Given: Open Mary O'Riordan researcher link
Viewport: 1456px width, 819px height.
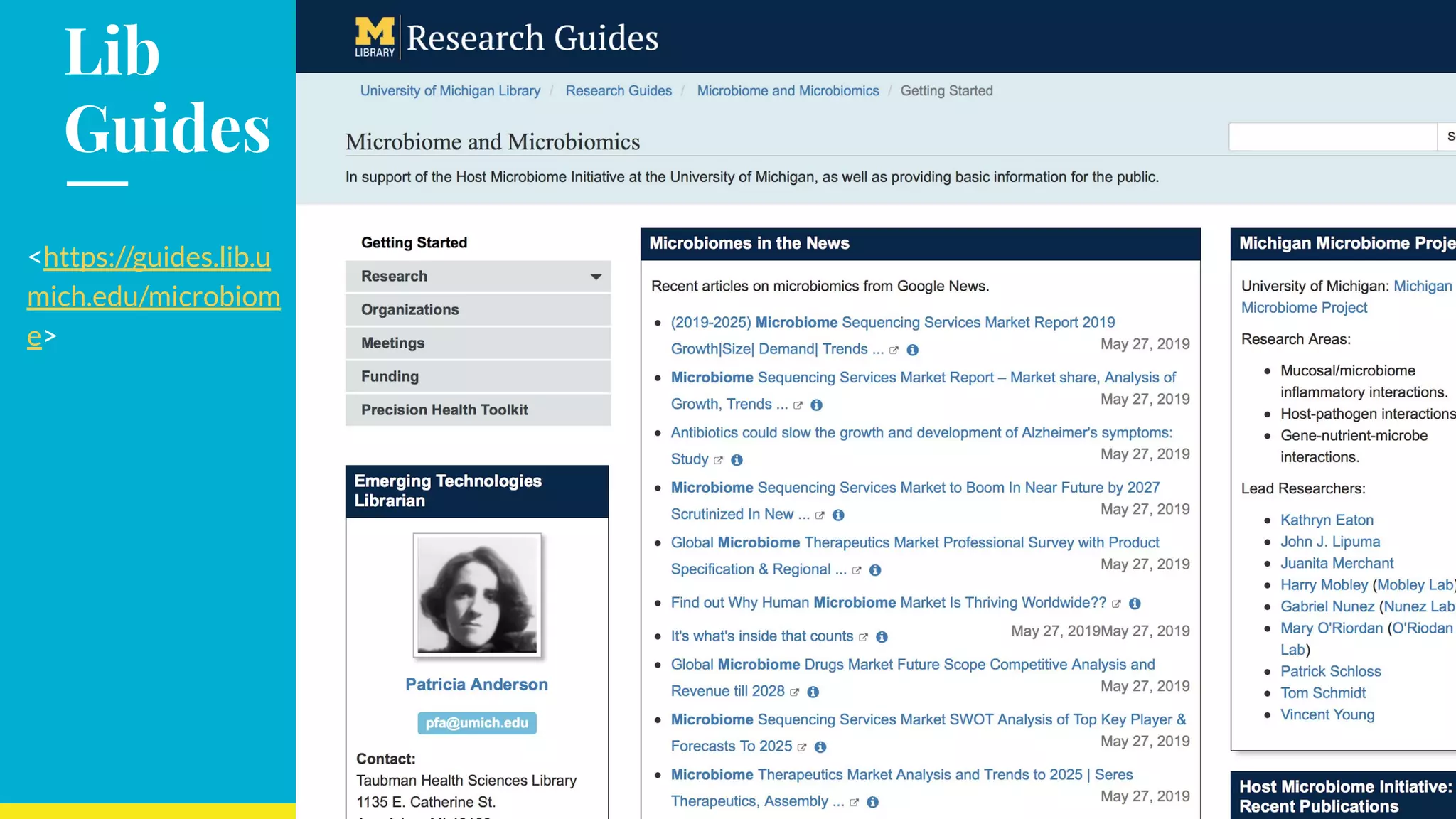Looking at the screenshot, I should pyautogui.click(x=1332, y=628).
